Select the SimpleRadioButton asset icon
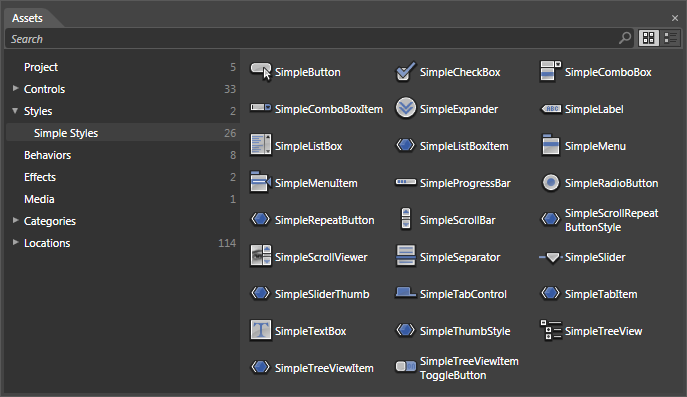Viewport: 687px width, 397px height. (x=550, y=183)
